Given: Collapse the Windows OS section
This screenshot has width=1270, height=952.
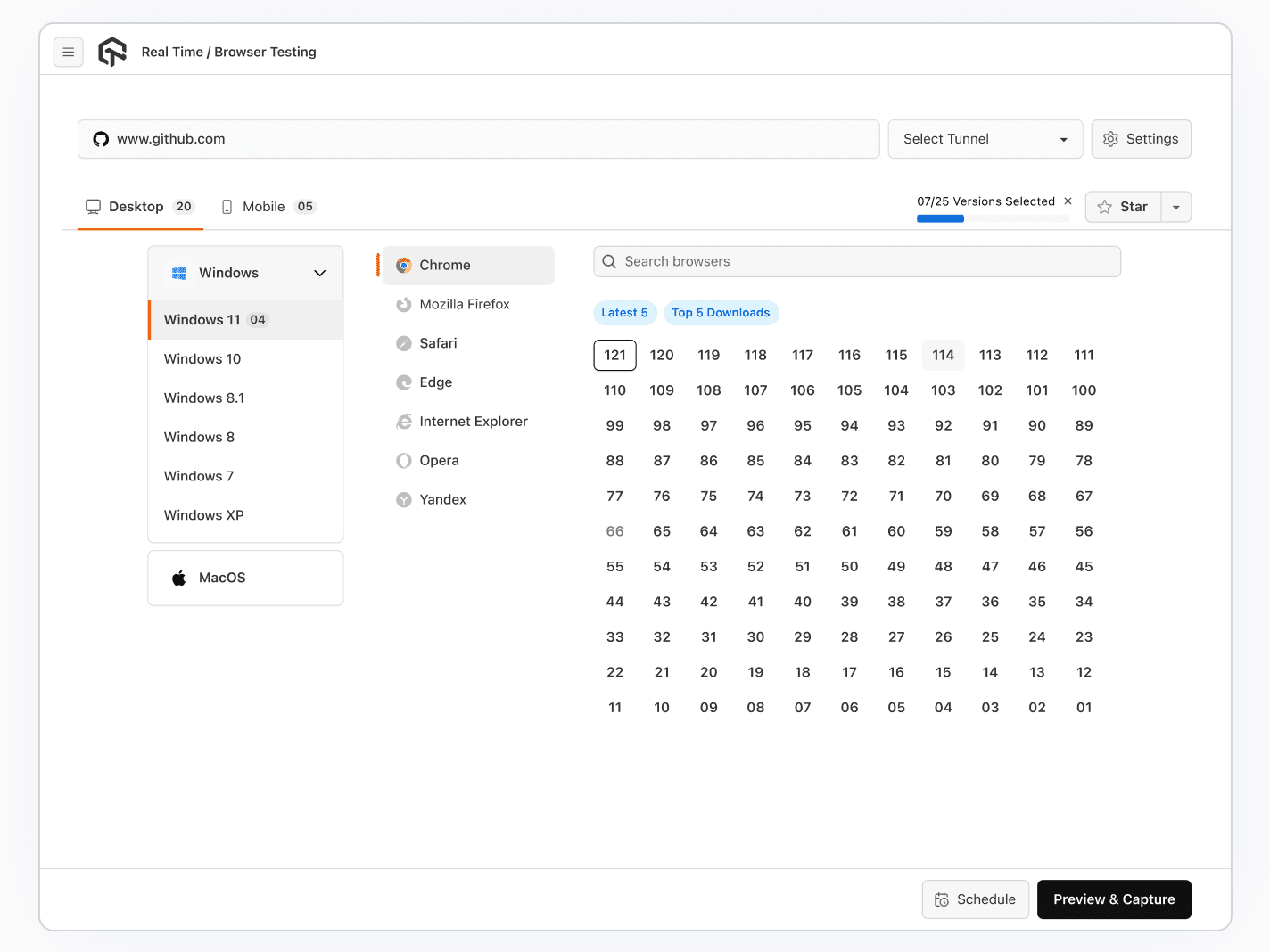Looking at the screenshot, I should pos(319,273).
